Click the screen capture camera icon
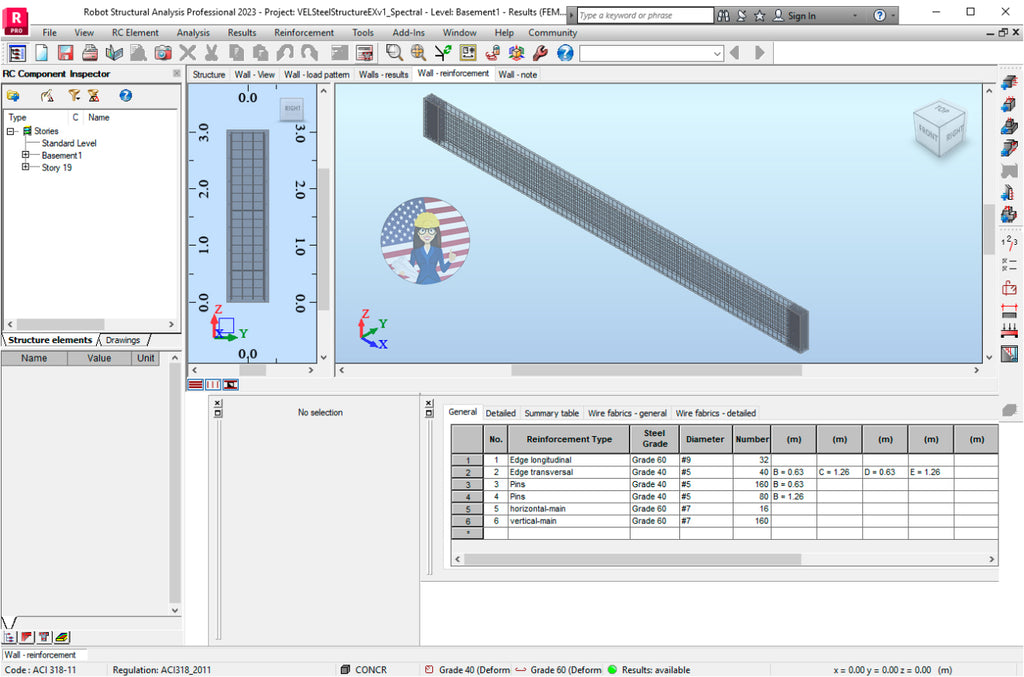1024x677 pixels. [x=163, y=52]
